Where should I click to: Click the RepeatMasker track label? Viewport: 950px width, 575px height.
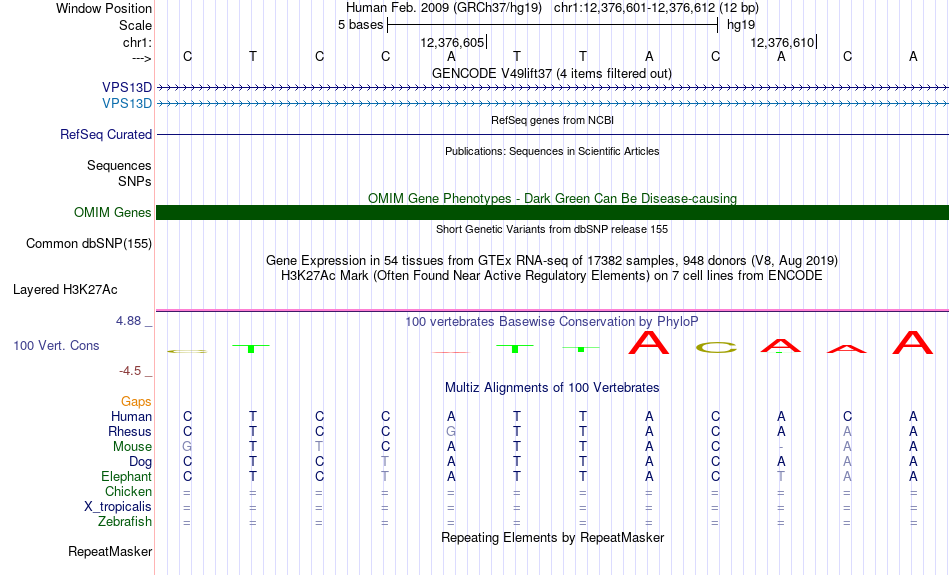110,552
